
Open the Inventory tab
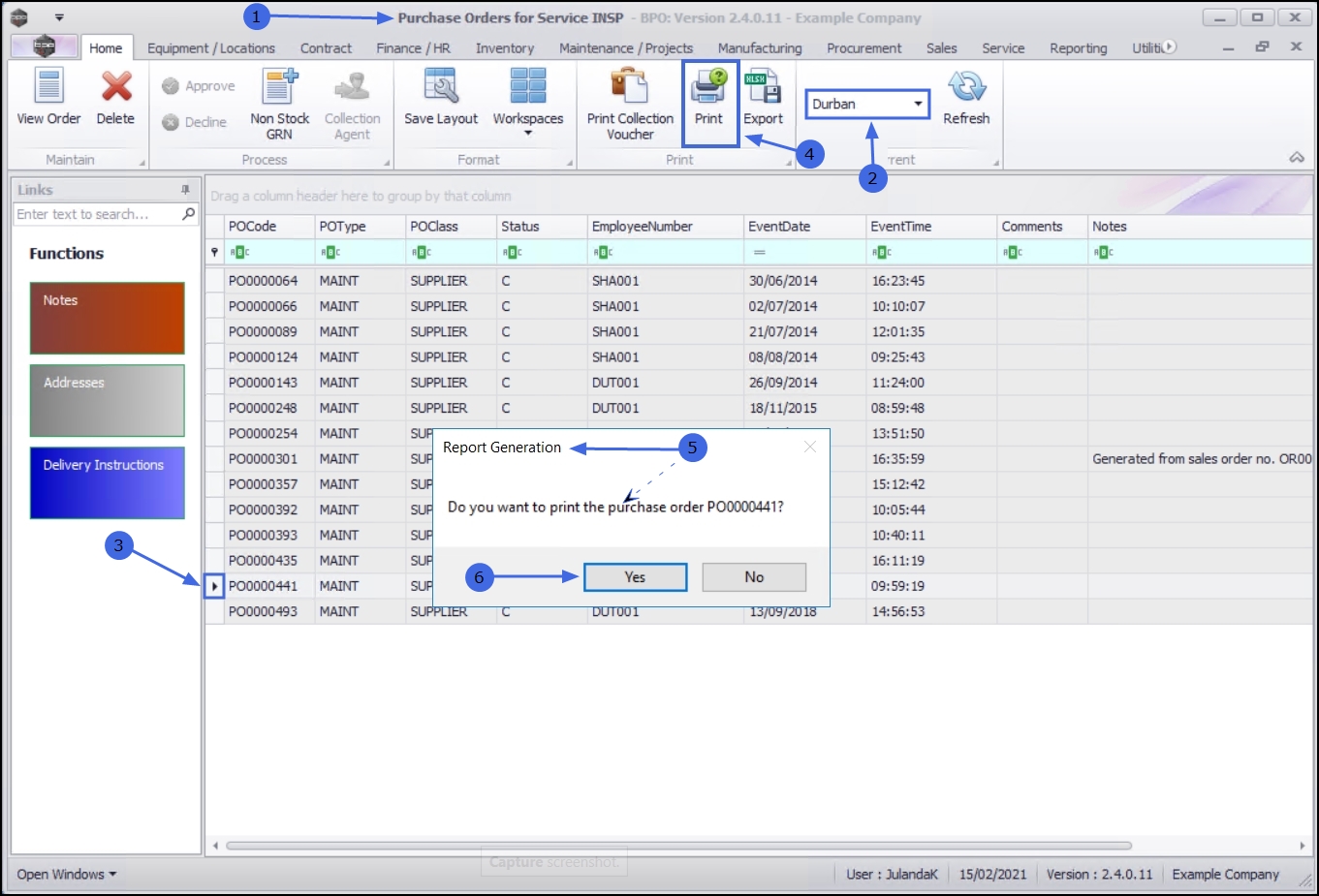[x=505, y=47]
